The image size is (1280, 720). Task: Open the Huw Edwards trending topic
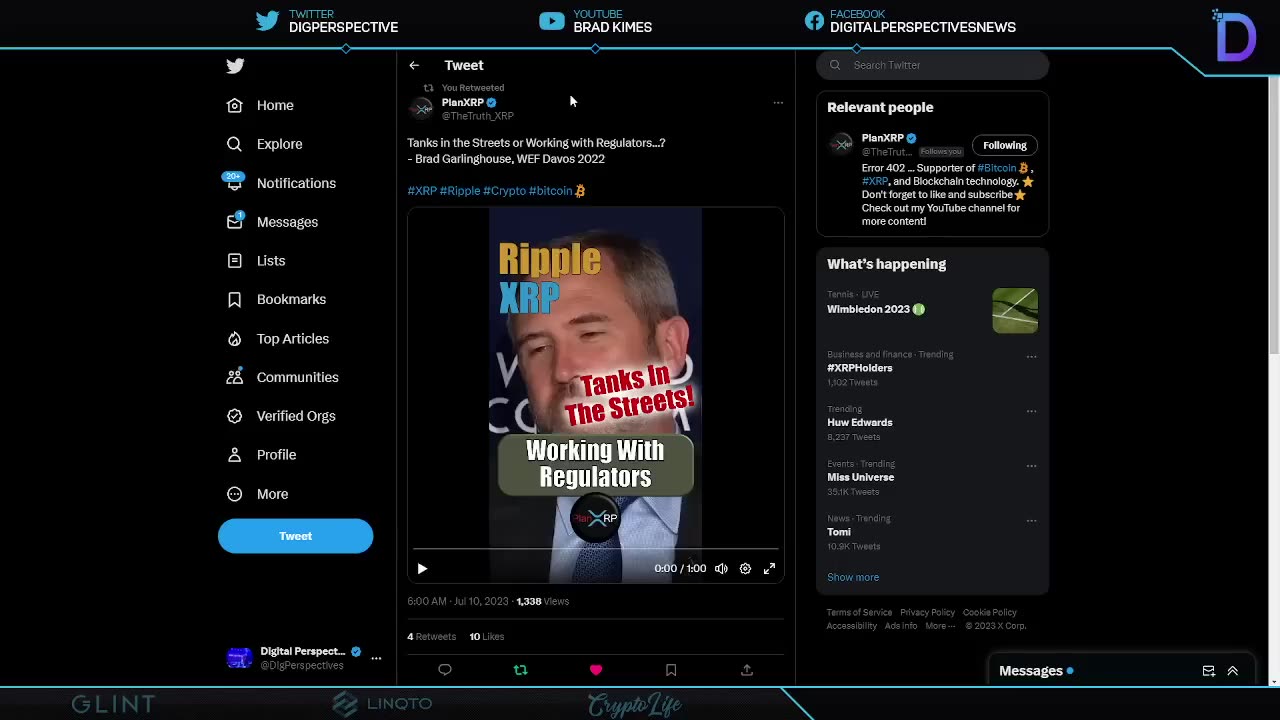point(860,422)
